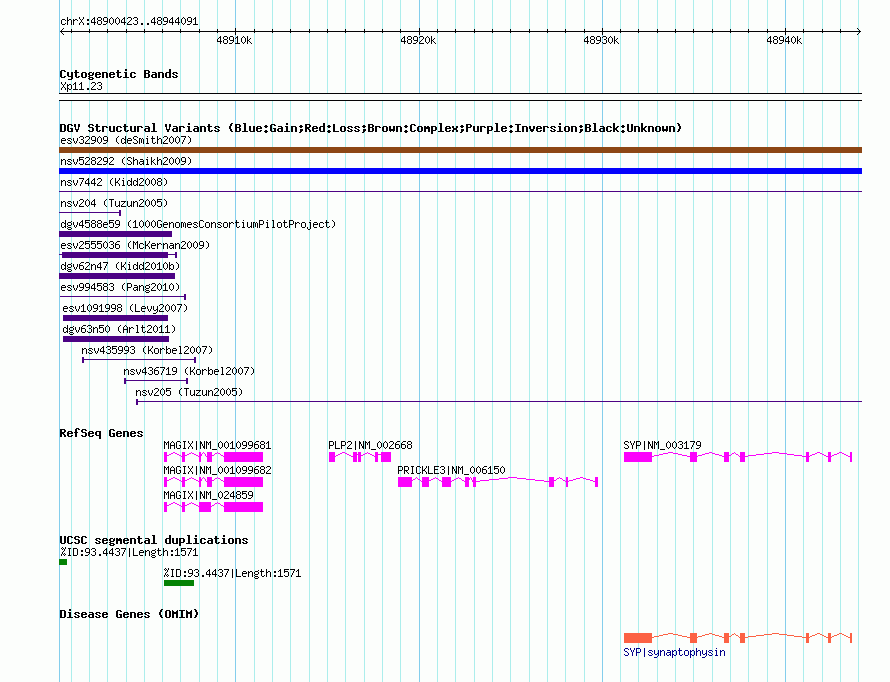This screenshot has height=682, width=890.
Task: Click the dgv63n50 (Arlt2011) label
Action: pos(119,329)
